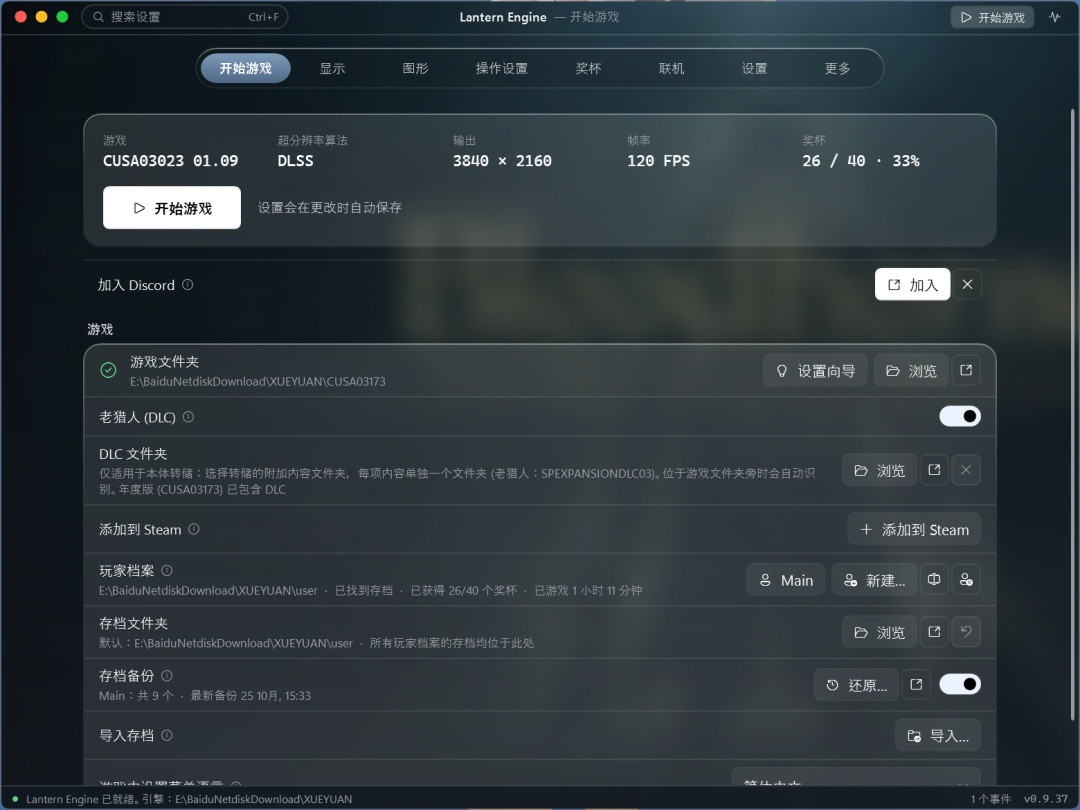Switch to the 开始游戏 tab
Image resolution: width=1080 pixels, height=810 pixels.
245,68
